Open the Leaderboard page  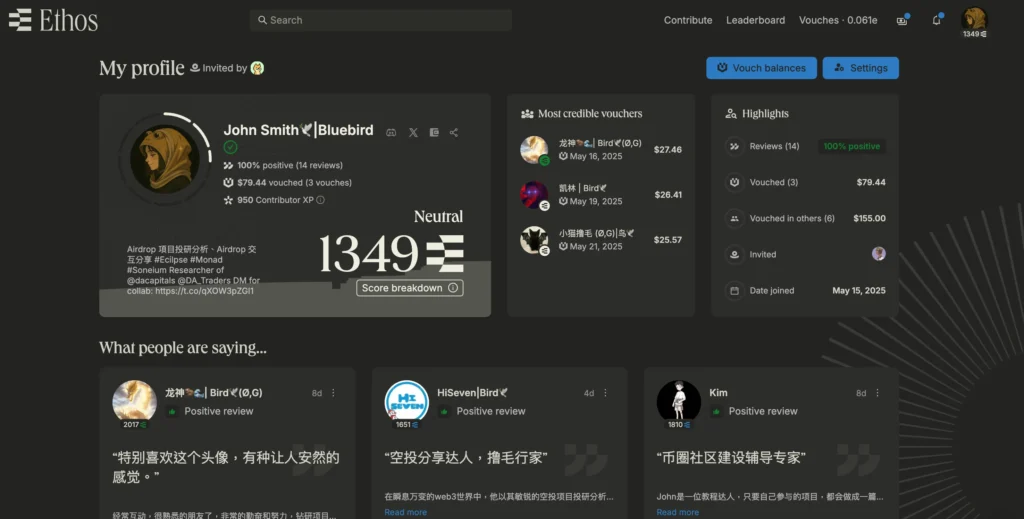755,20
